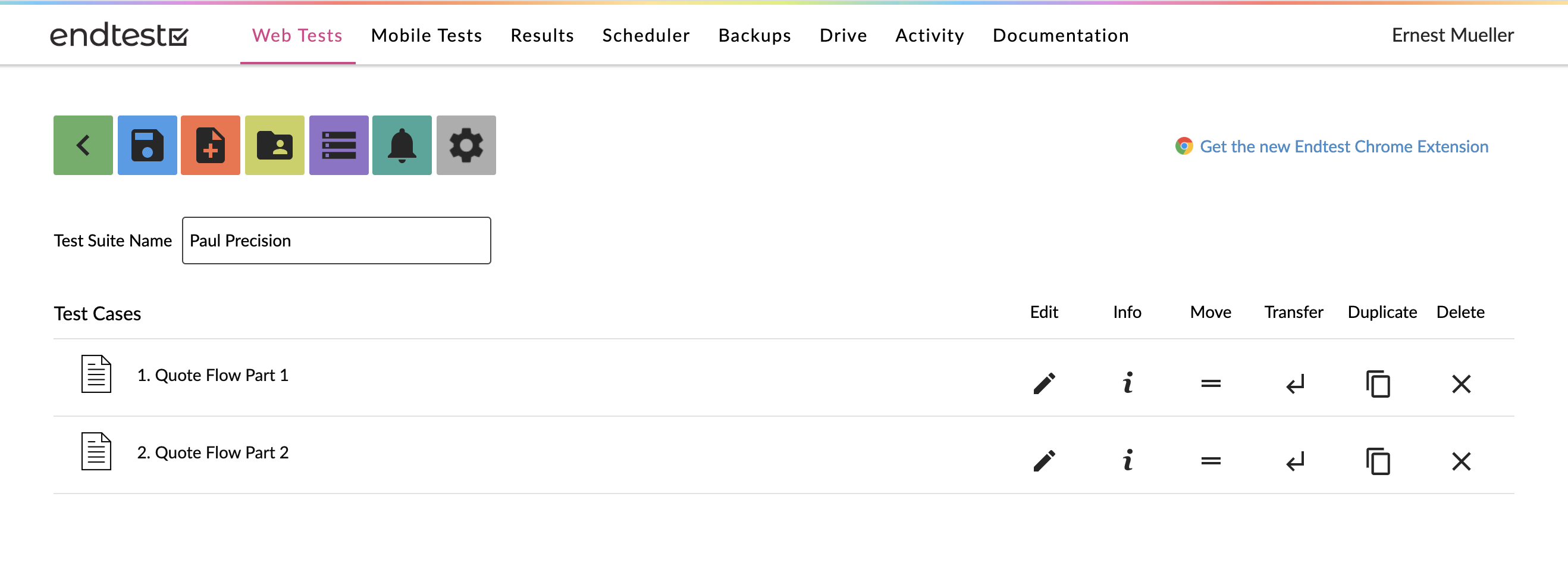Open the Ernest Mueller account menu

point(1453,35)
